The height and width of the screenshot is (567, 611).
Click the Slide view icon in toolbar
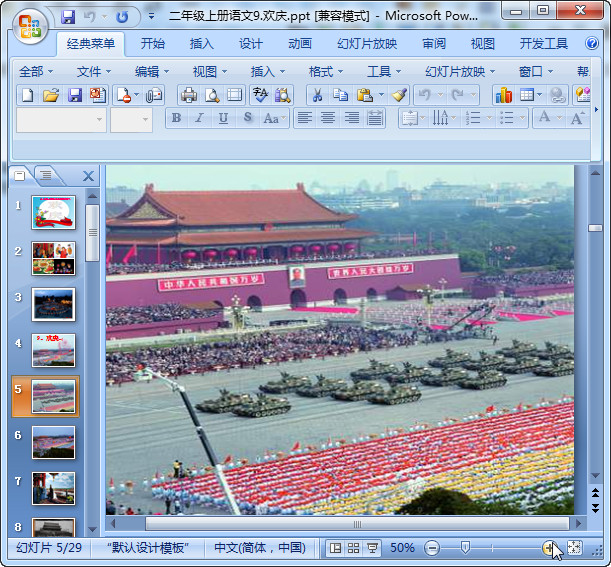click(x=235, y=95)
